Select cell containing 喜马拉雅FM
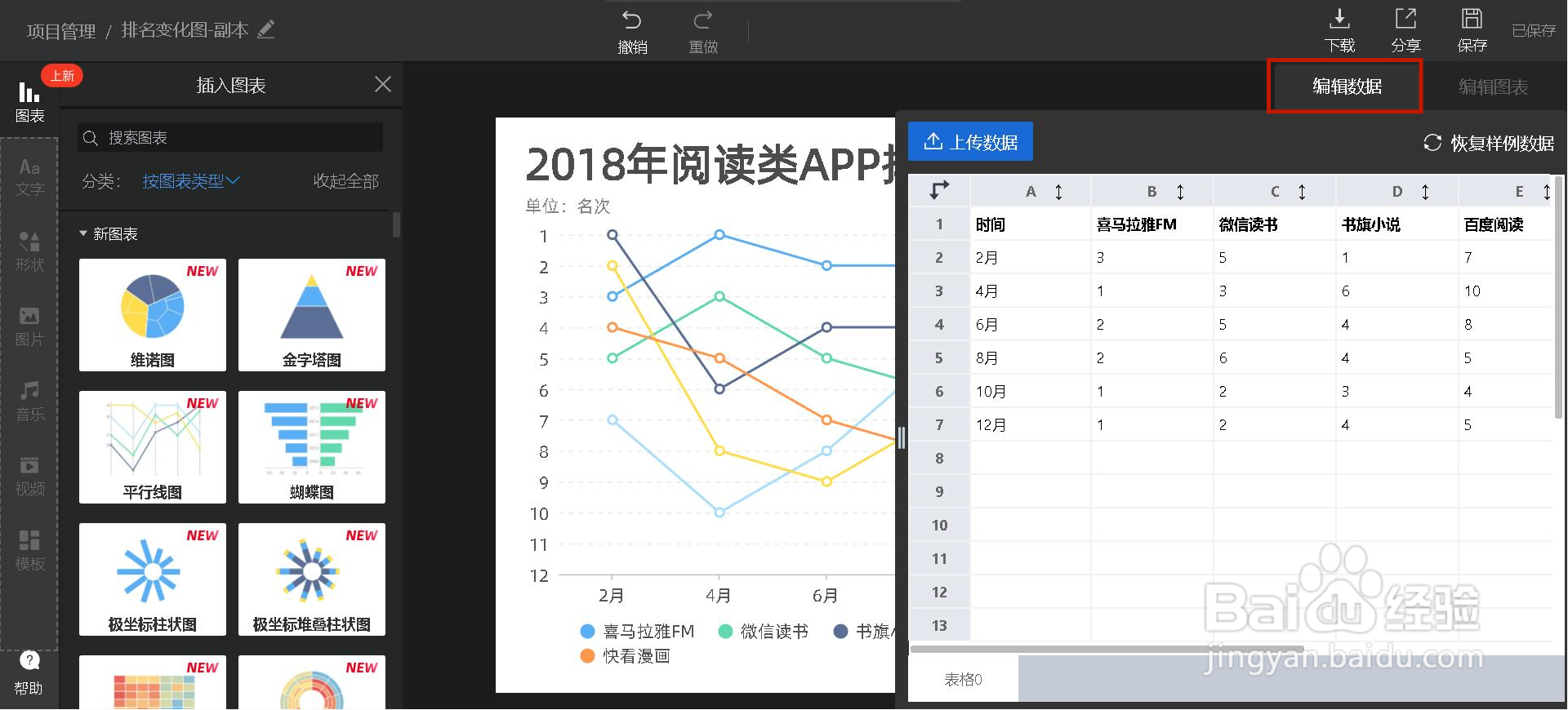This screenshot has width=1568, height=710. click(1152, 224)
